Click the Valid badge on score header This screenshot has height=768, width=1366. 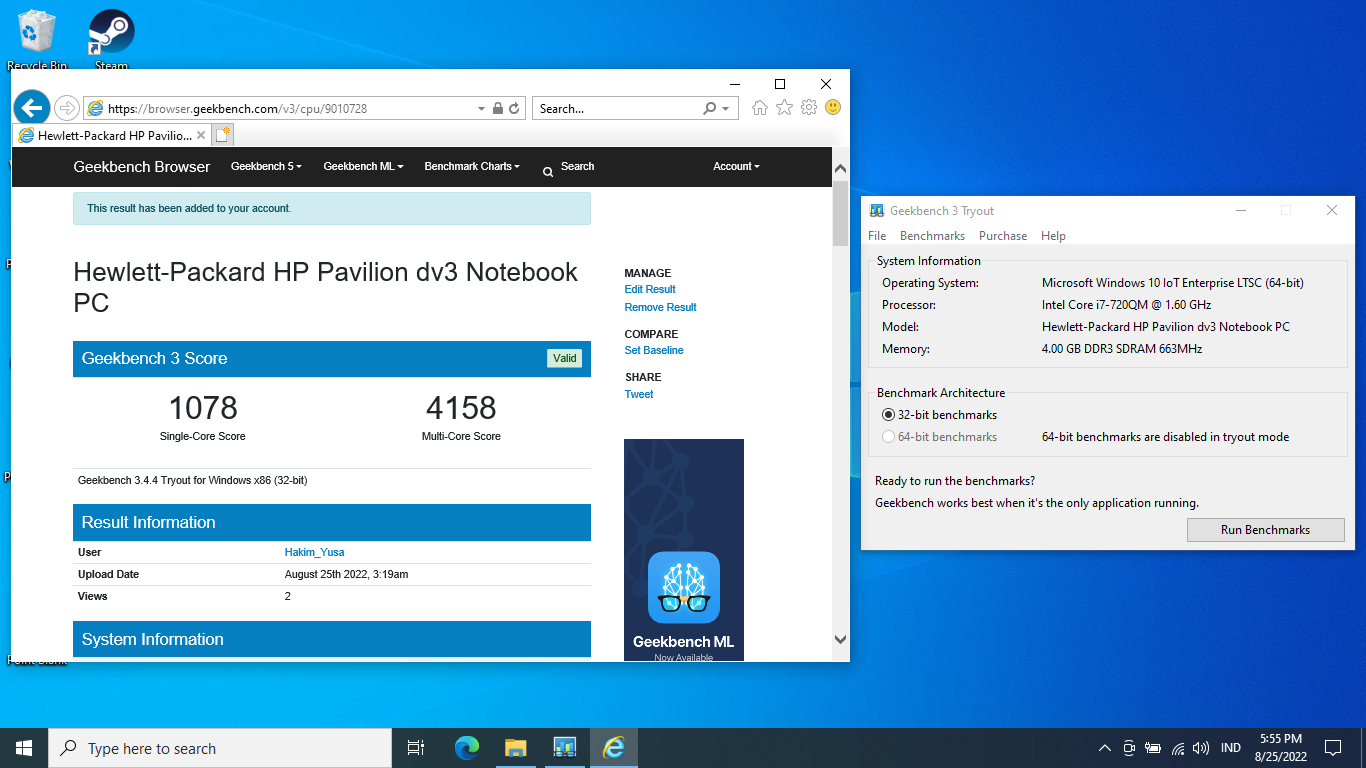click(564, 358)
